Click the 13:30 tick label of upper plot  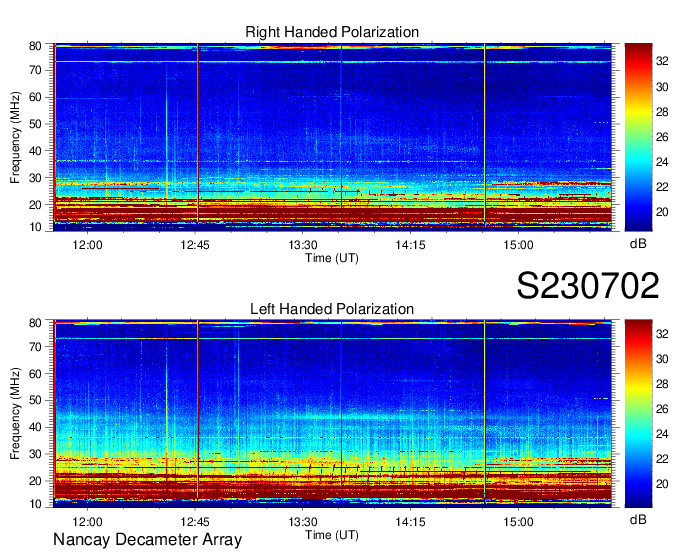click(303, 245)
